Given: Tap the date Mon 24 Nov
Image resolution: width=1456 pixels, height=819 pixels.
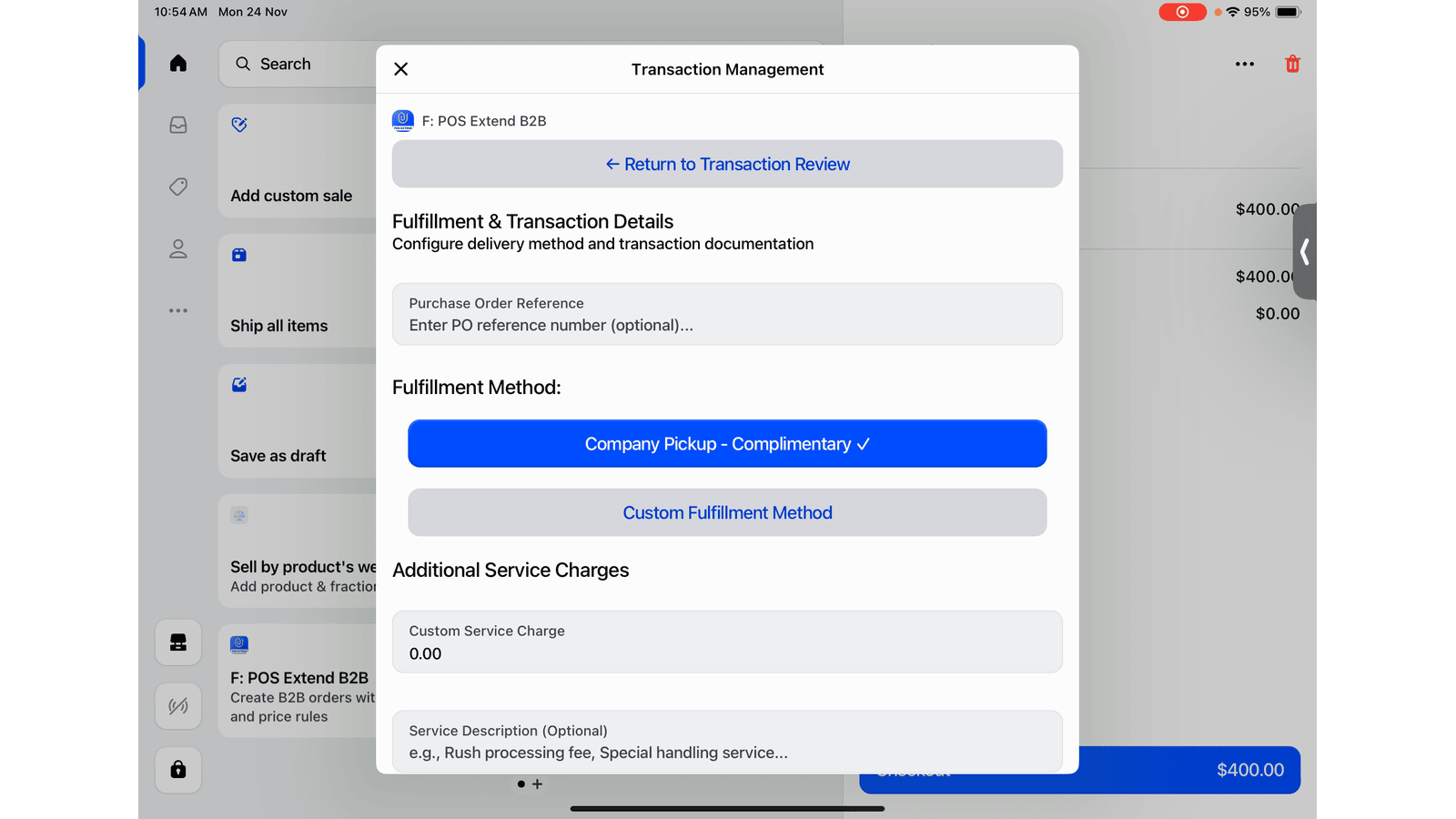Looking at the screenshot, I should point(253,12).
